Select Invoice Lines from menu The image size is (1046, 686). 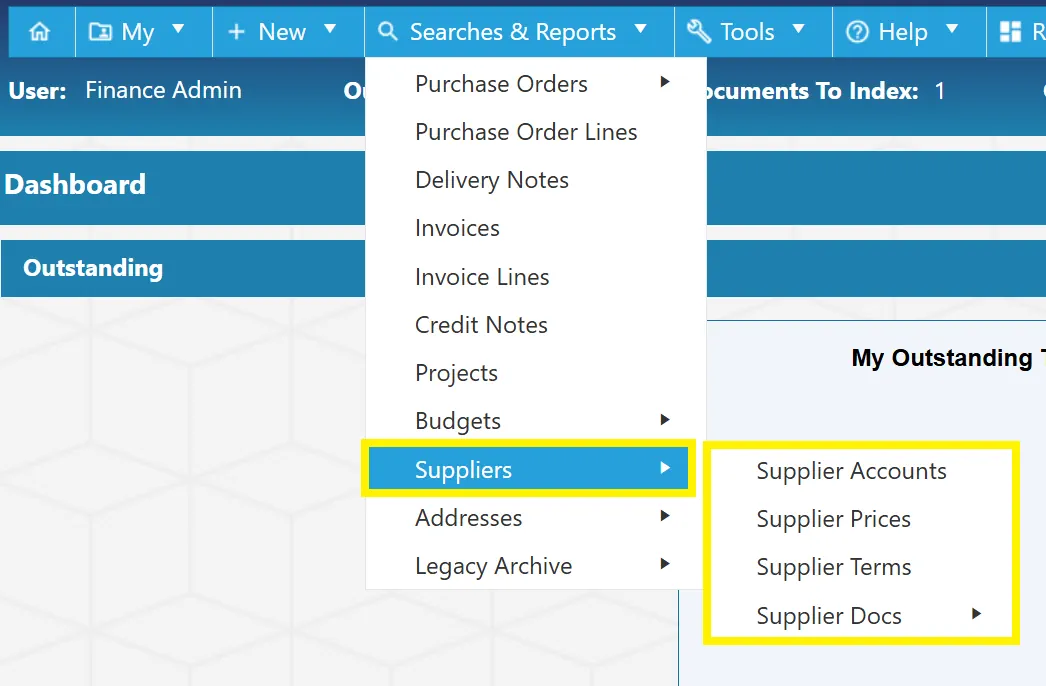(536, 277)
